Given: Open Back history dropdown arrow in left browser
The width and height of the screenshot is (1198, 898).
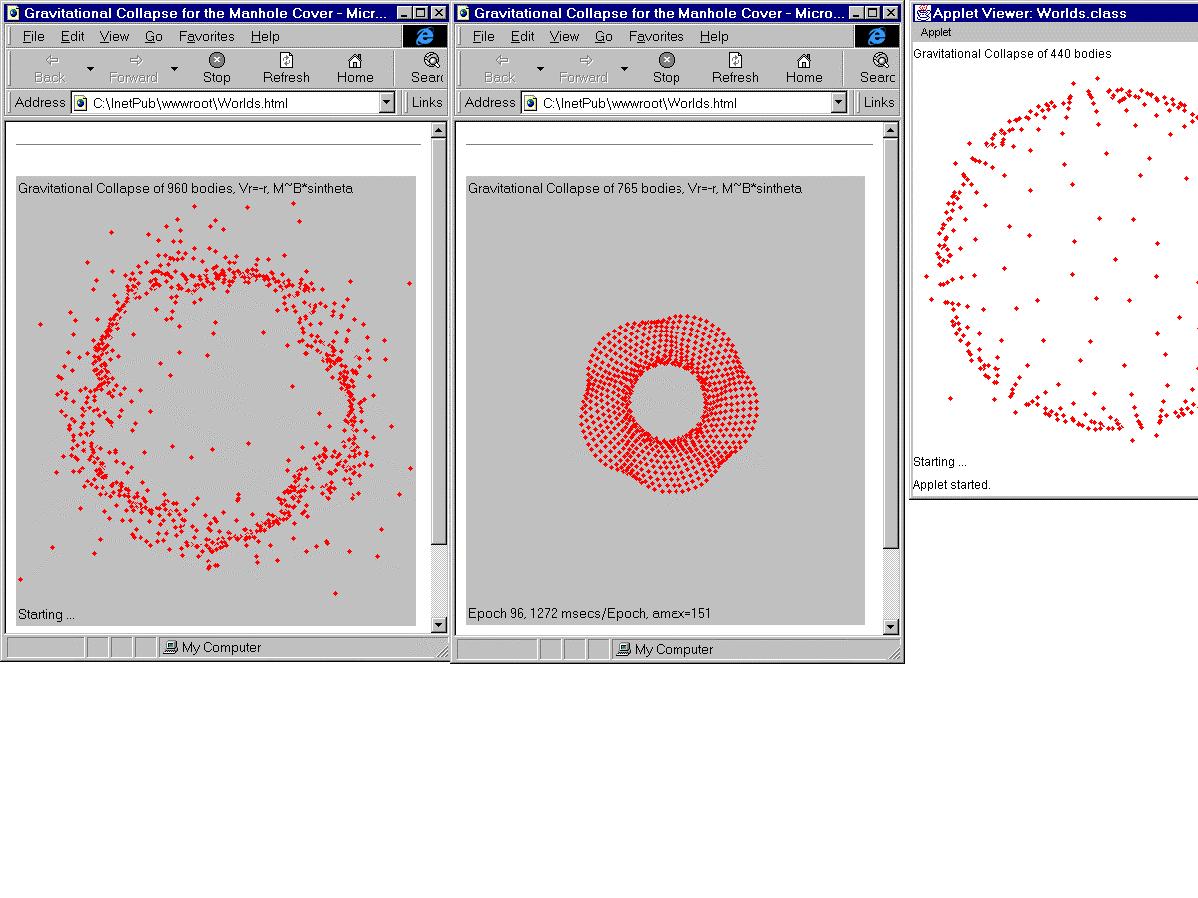Looking at the screenshot, I should coord(90,69).
